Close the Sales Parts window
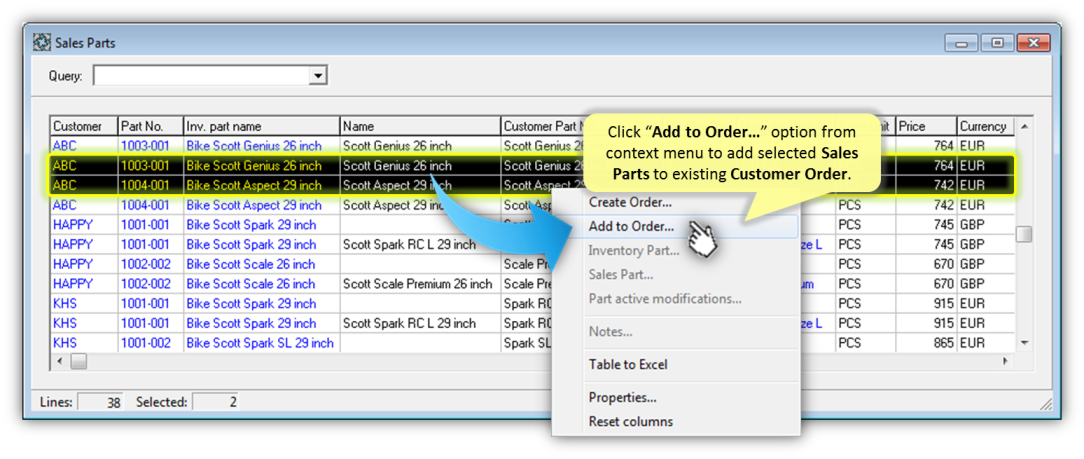 1034,43
